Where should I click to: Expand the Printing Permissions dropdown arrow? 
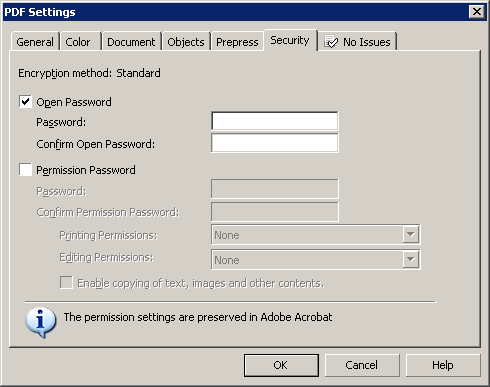click(x=411, y=235)
